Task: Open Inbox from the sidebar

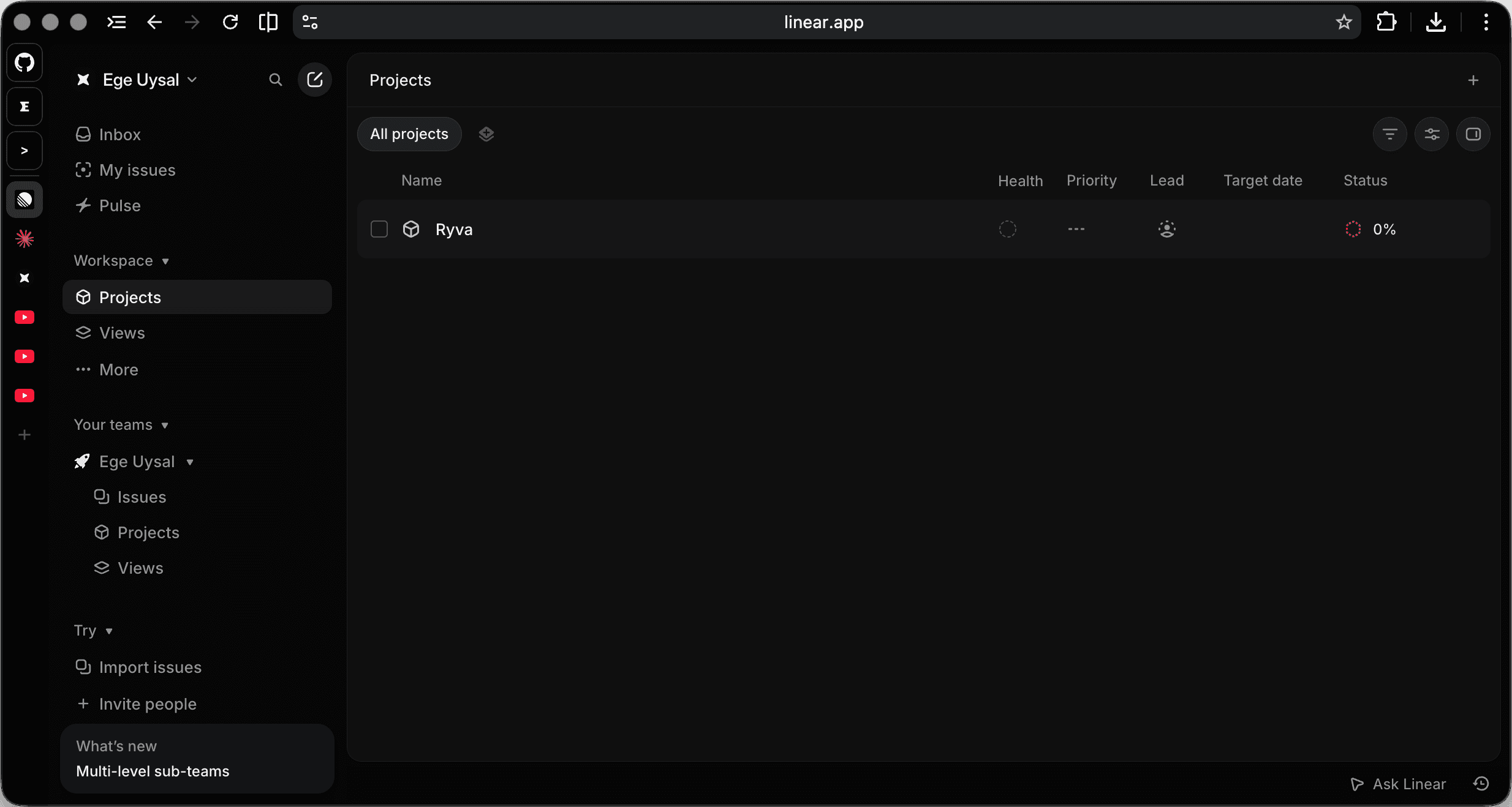Action: (119, 135)
